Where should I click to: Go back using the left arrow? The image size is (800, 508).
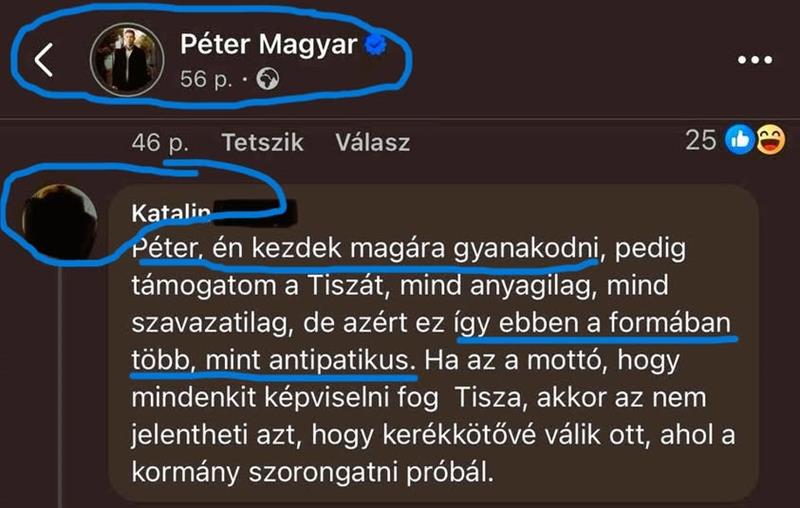coord(44,60)
